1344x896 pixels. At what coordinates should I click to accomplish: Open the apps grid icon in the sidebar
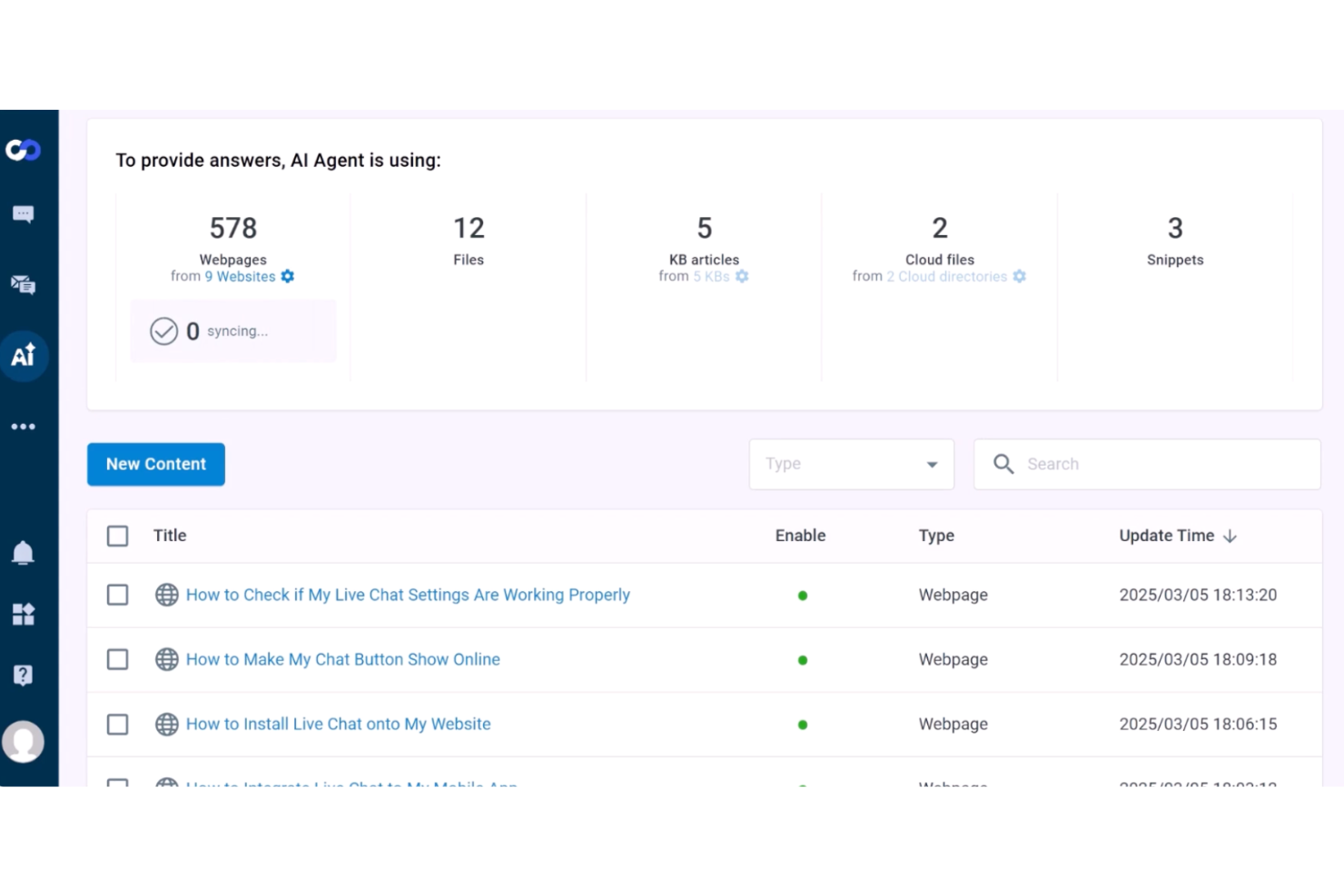(x=23, y=614)
